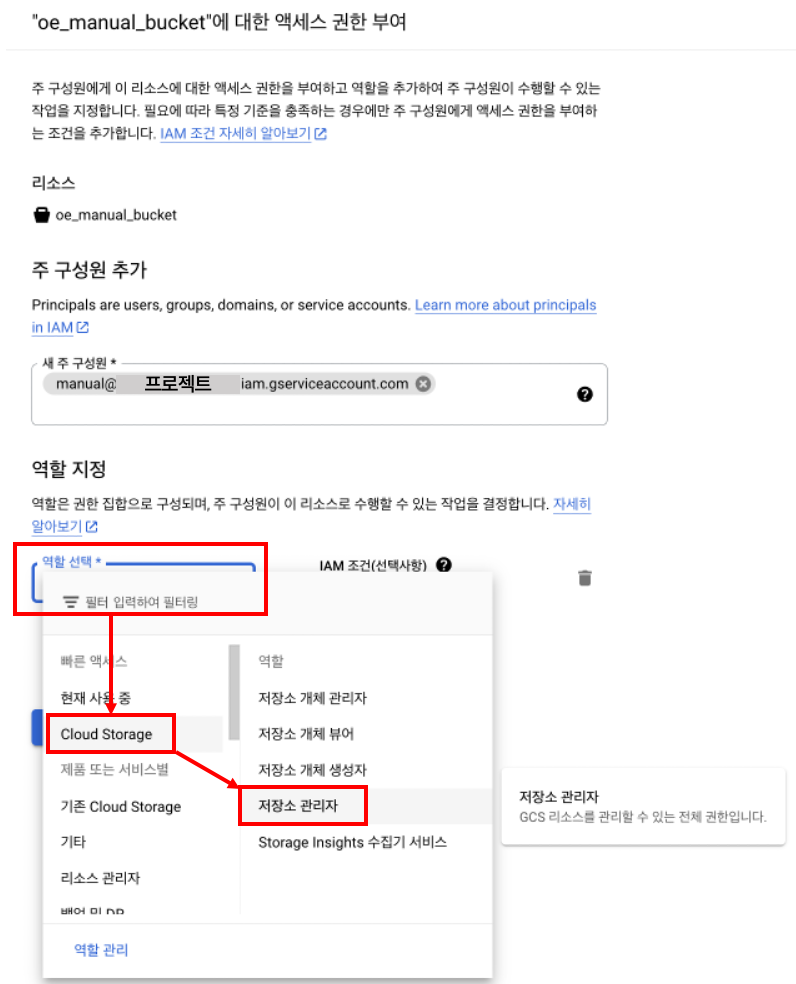This screenshot has height=984, width=796.
Task: Remove the manual service account chip
Action: point(424,383)
